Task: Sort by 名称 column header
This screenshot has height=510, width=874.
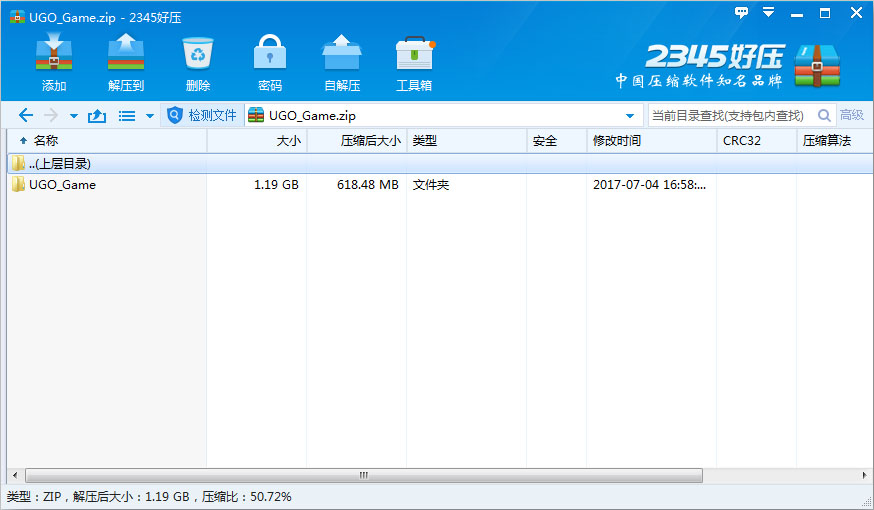Action: click(106, 140)
